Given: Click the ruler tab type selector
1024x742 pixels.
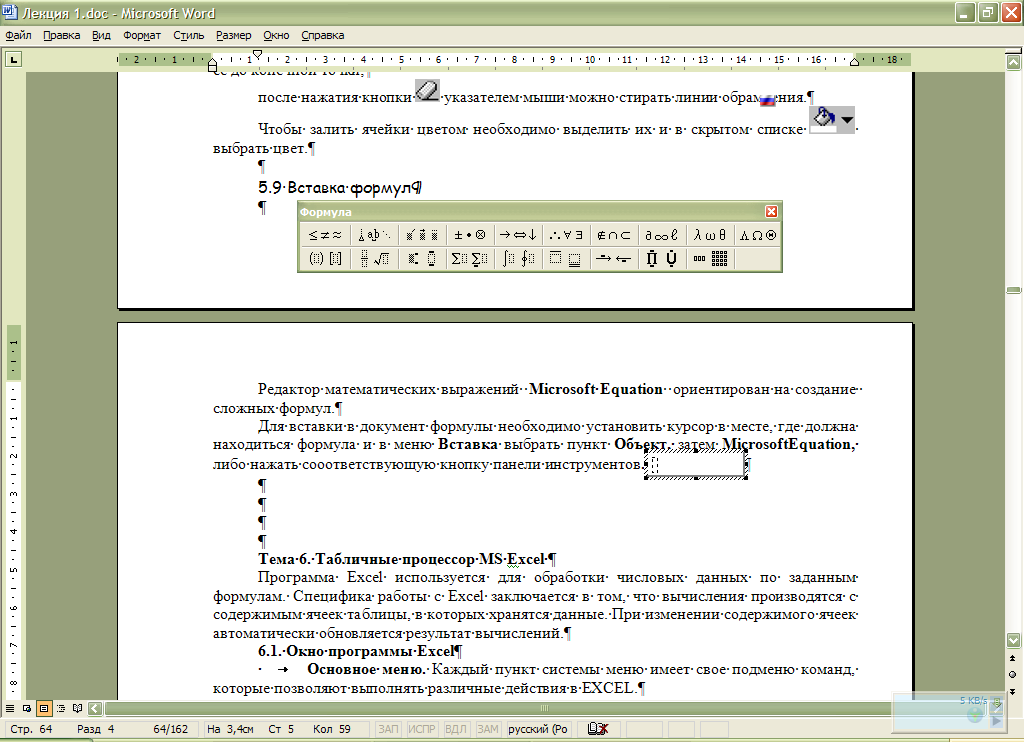Looking at the screenshot, I should click(13, 60).
